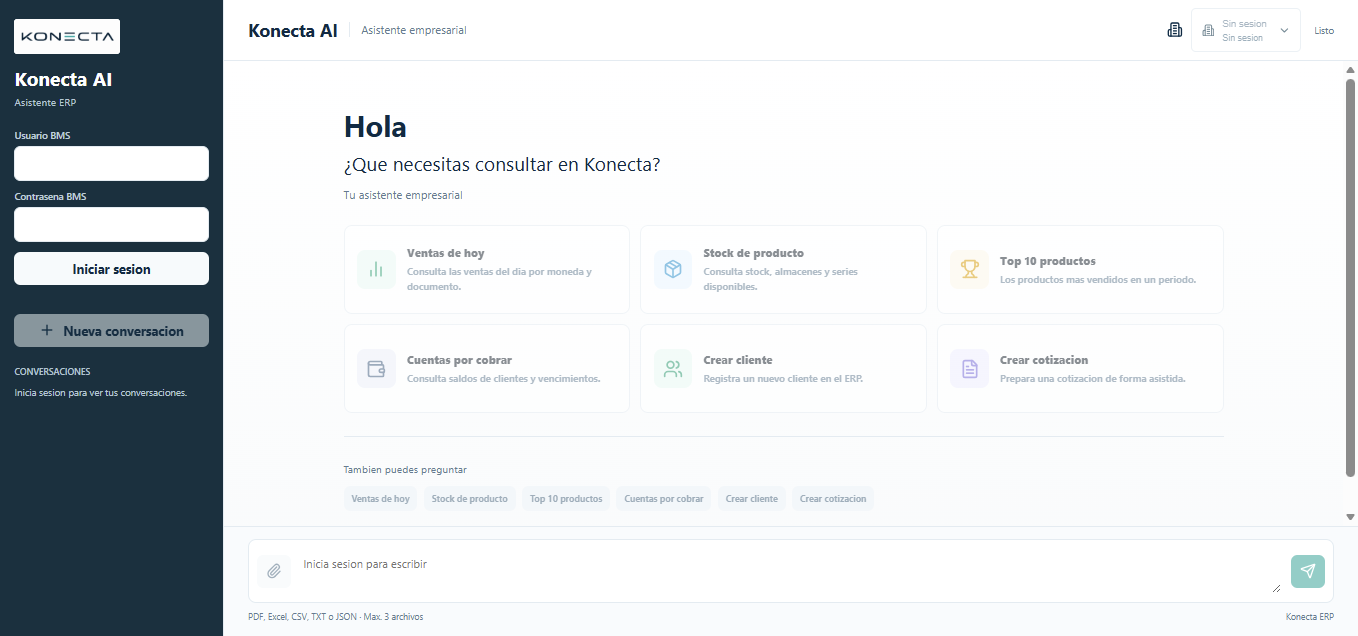Image resolution: width=1358 pixels, height=636 pixels.
Task: Open the Ventas de hoy card
Action: [487, 269]
